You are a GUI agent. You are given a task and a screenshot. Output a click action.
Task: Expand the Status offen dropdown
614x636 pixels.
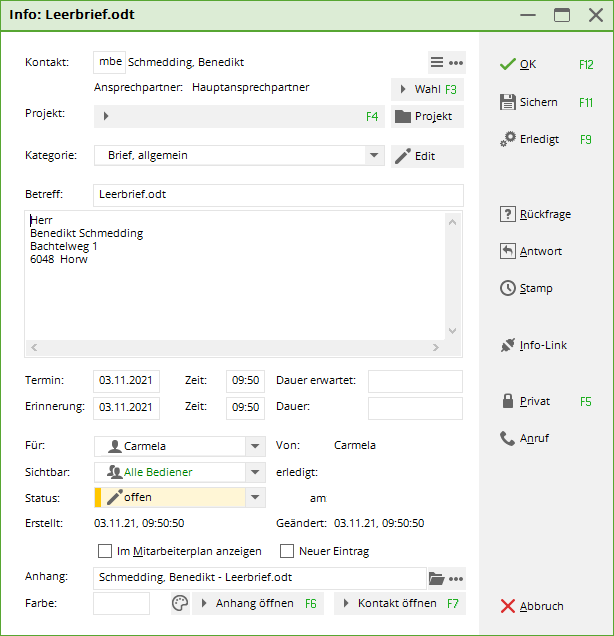[254, 498]
